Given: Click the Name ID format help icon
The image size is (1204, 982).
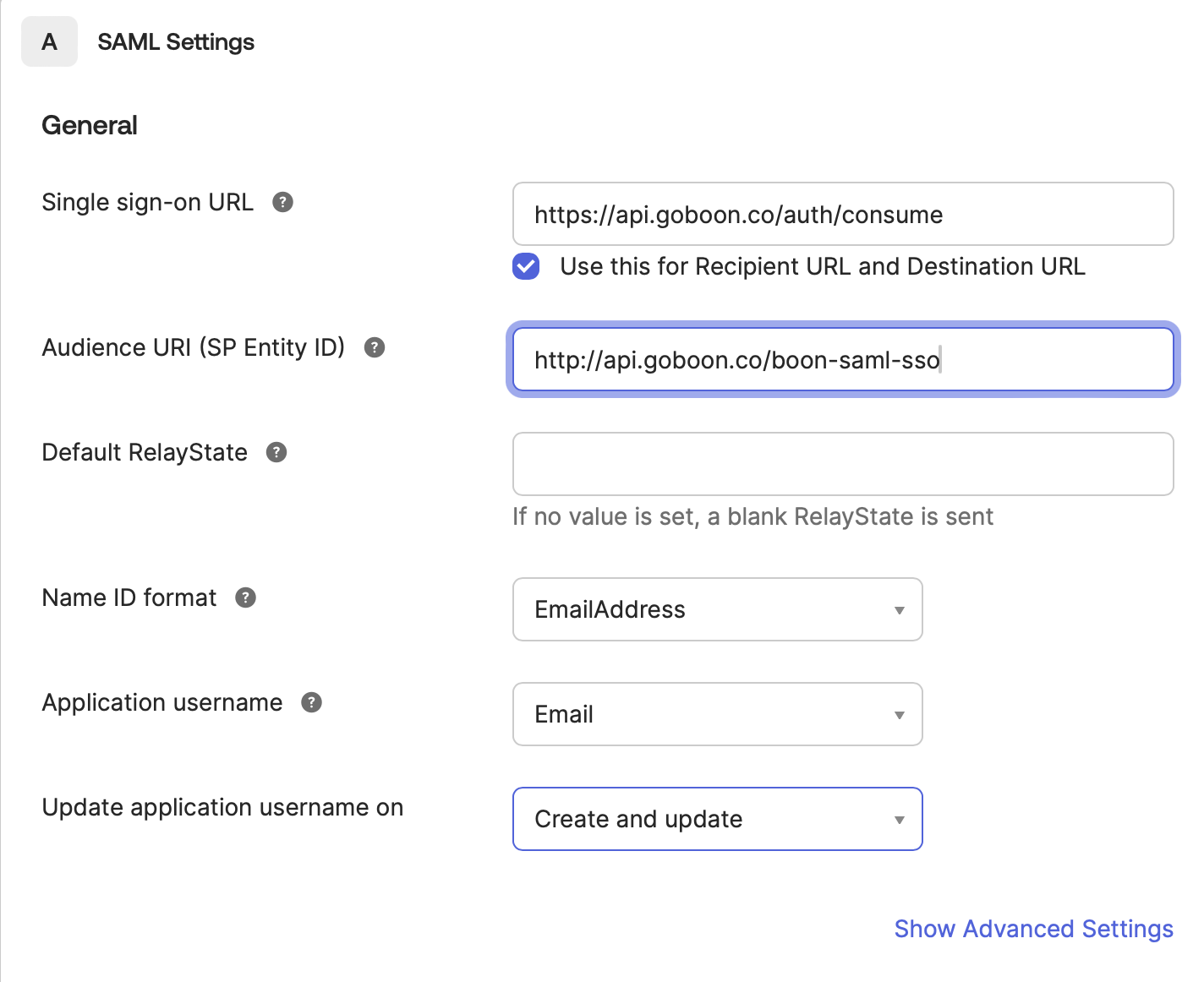Looking at the screenshot, I should (x=245, y=597).
